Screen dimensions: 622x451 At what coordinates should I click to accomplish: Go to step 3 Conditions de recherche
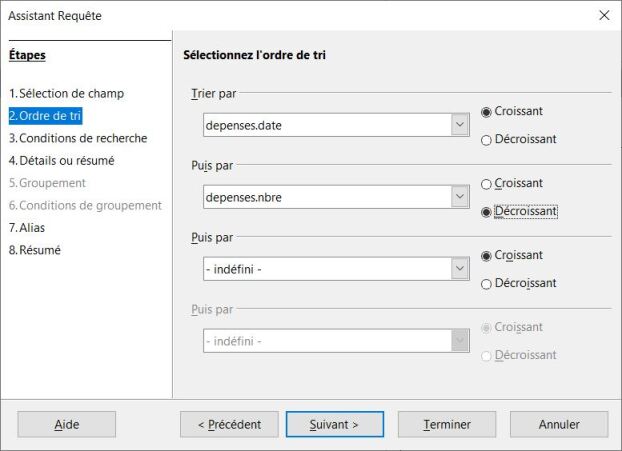point(78,139)
